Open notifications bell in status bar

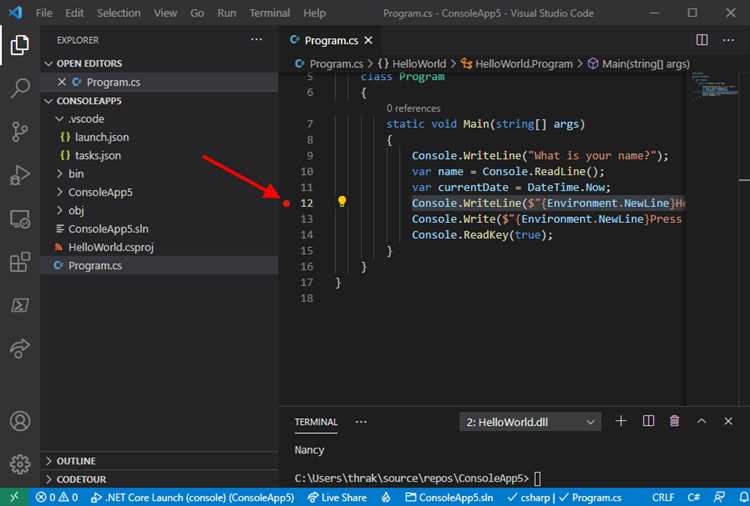pyautogui.click(x=743, y=497)
